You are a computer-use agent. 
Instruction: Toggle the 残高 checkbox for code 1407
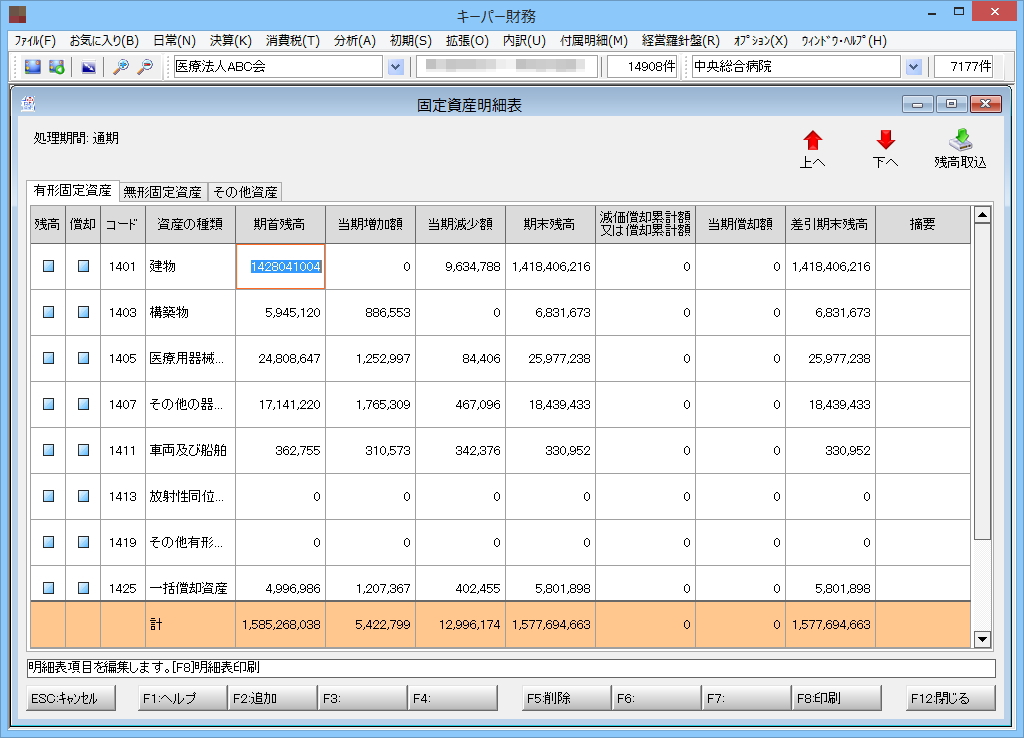coord(48,404)
